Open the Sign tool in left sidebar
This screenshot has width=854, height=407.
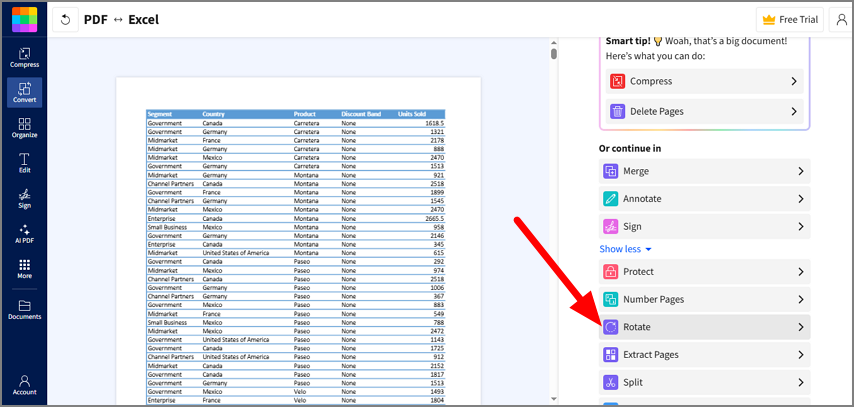25,199
